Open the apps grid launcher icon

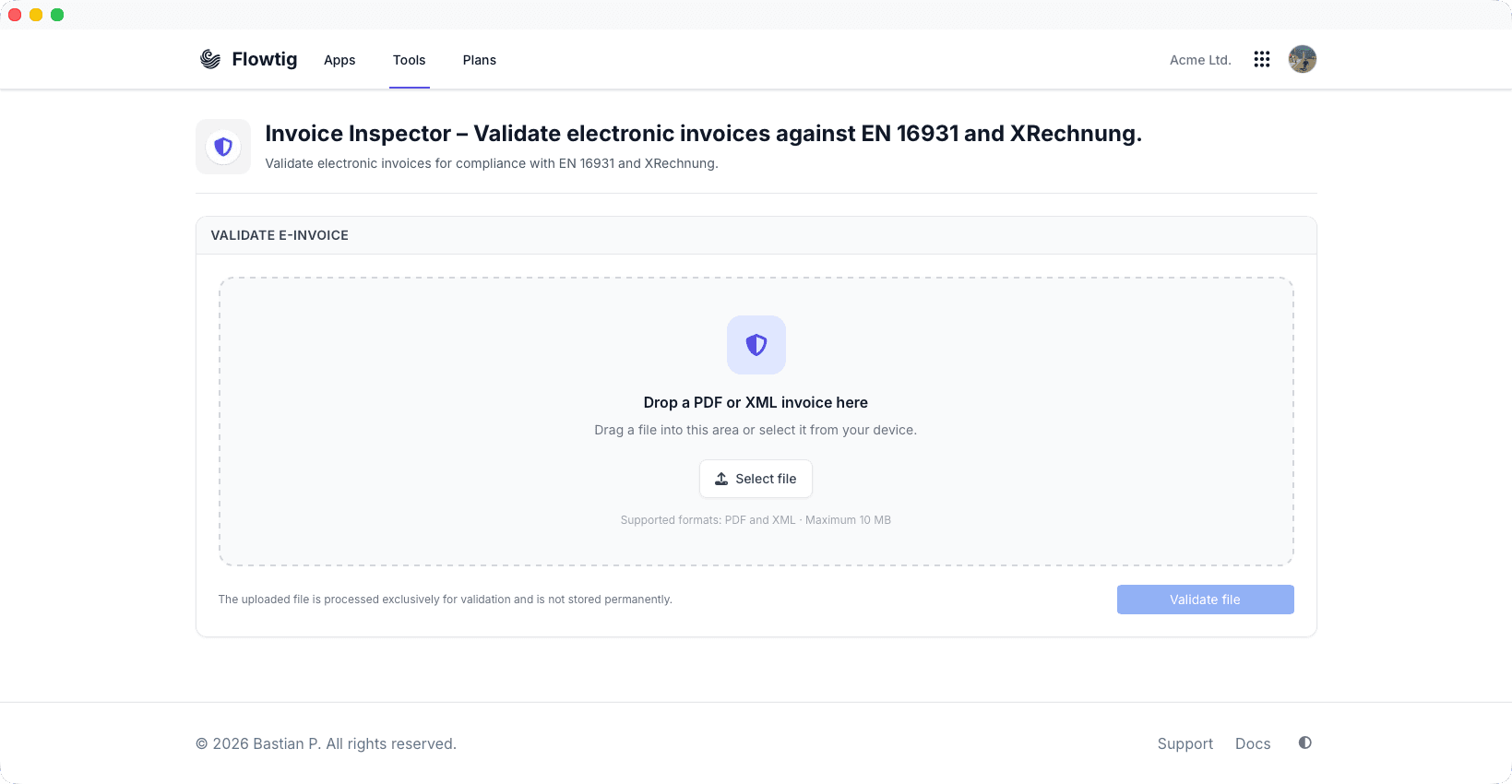1262,59
